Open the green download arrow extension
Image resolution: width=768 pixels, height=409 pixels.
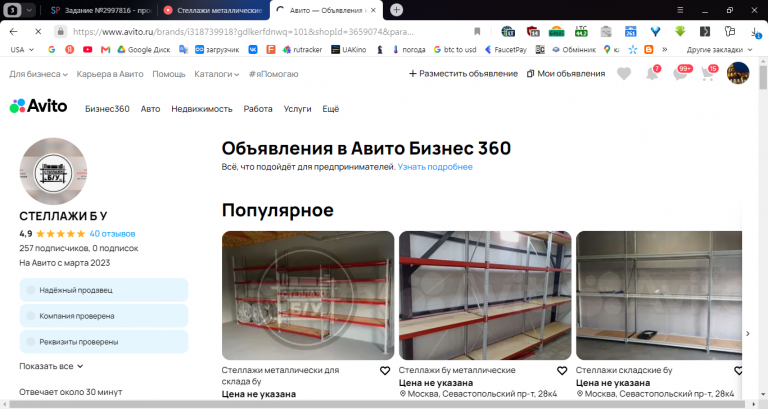(680, 31)
